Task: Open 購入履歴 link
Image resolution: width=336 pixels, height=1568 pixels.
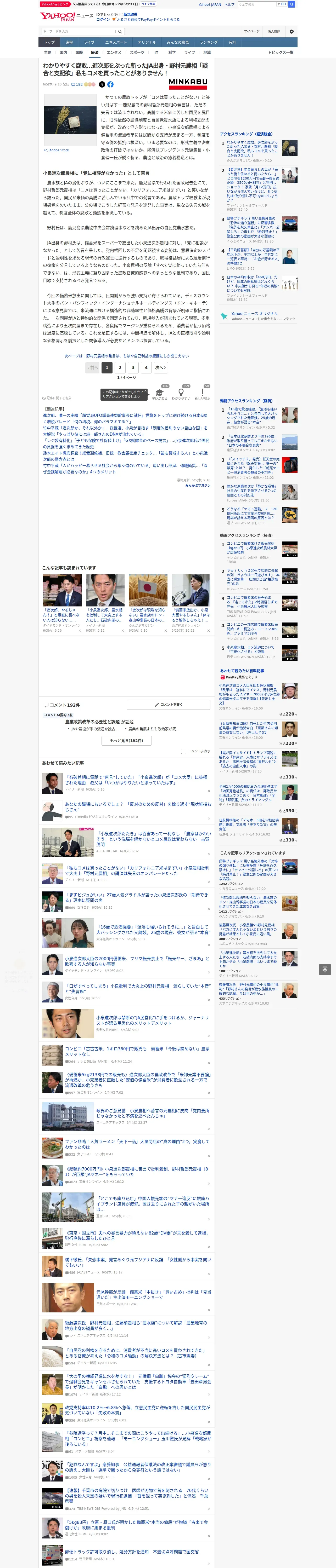Action: tap(274, 31)
